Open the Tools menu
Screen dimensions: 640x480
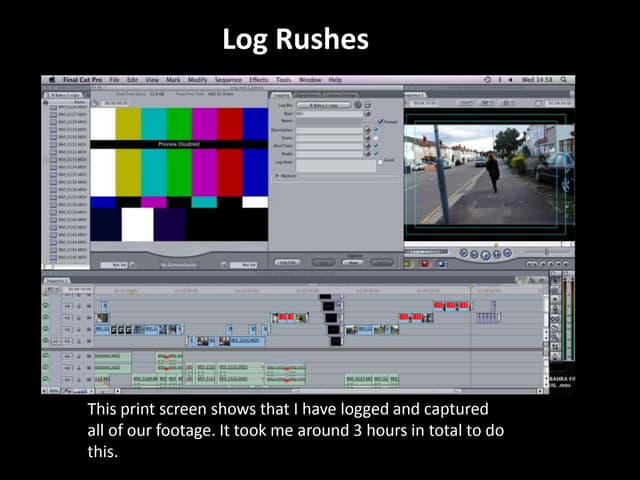click(x=283, y=80)
